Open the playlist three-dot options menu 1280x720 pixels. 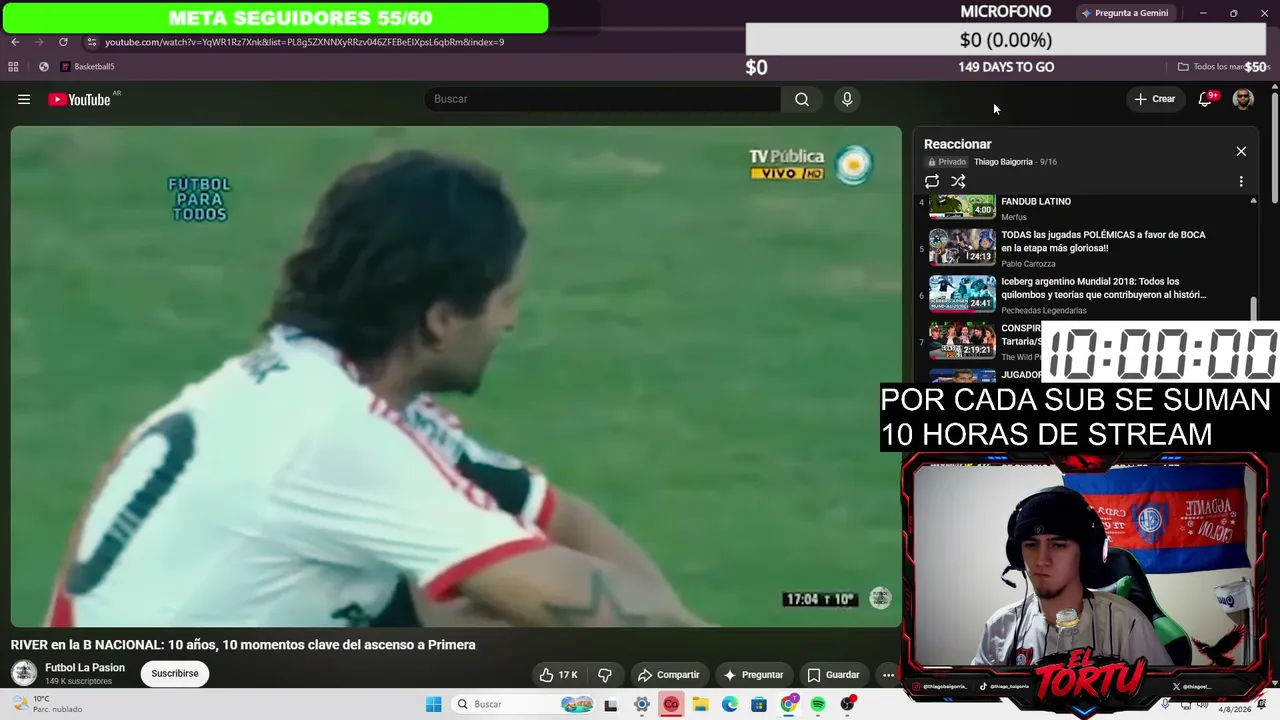[1241, 181]
